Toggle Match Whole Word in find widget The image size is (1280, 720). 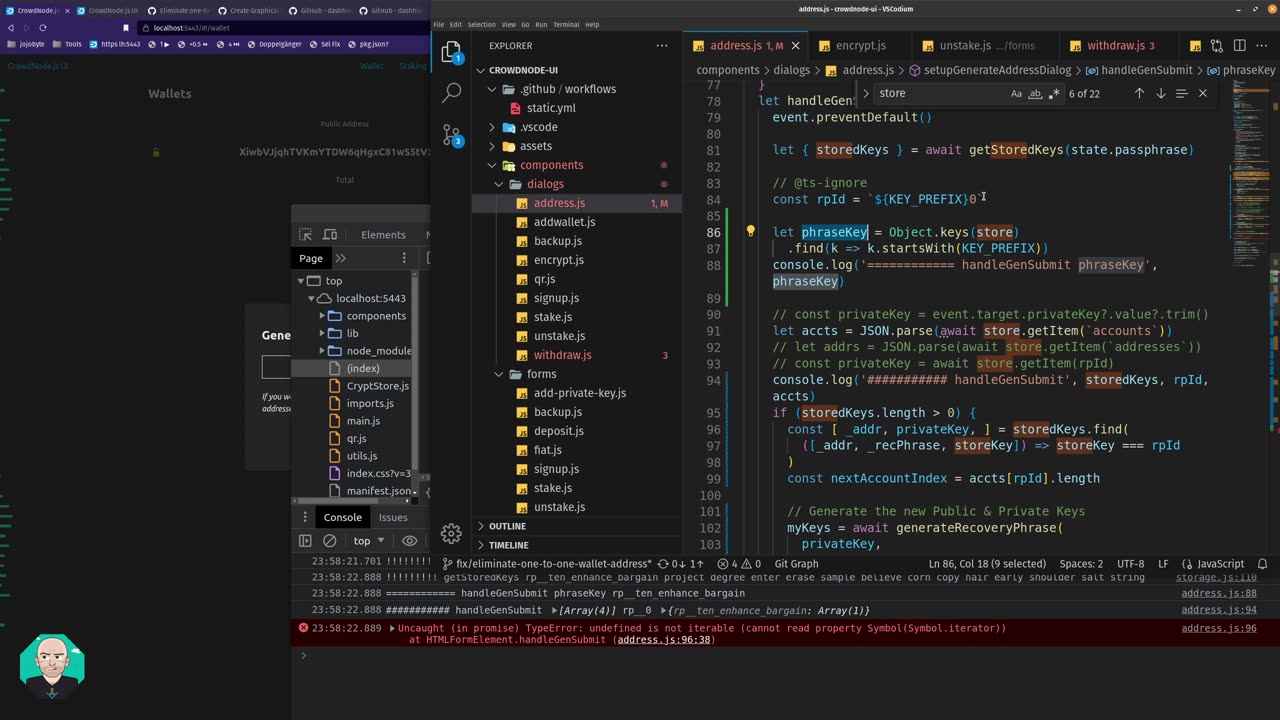(x=1035, y=93)
